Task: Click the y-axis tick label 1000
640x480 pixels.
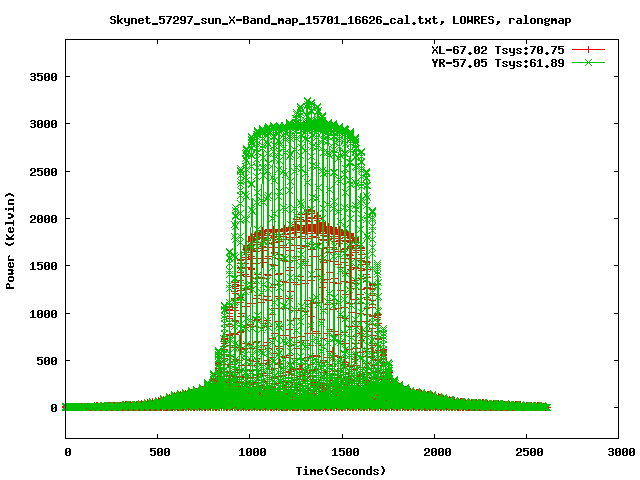Action: [43, 314]
